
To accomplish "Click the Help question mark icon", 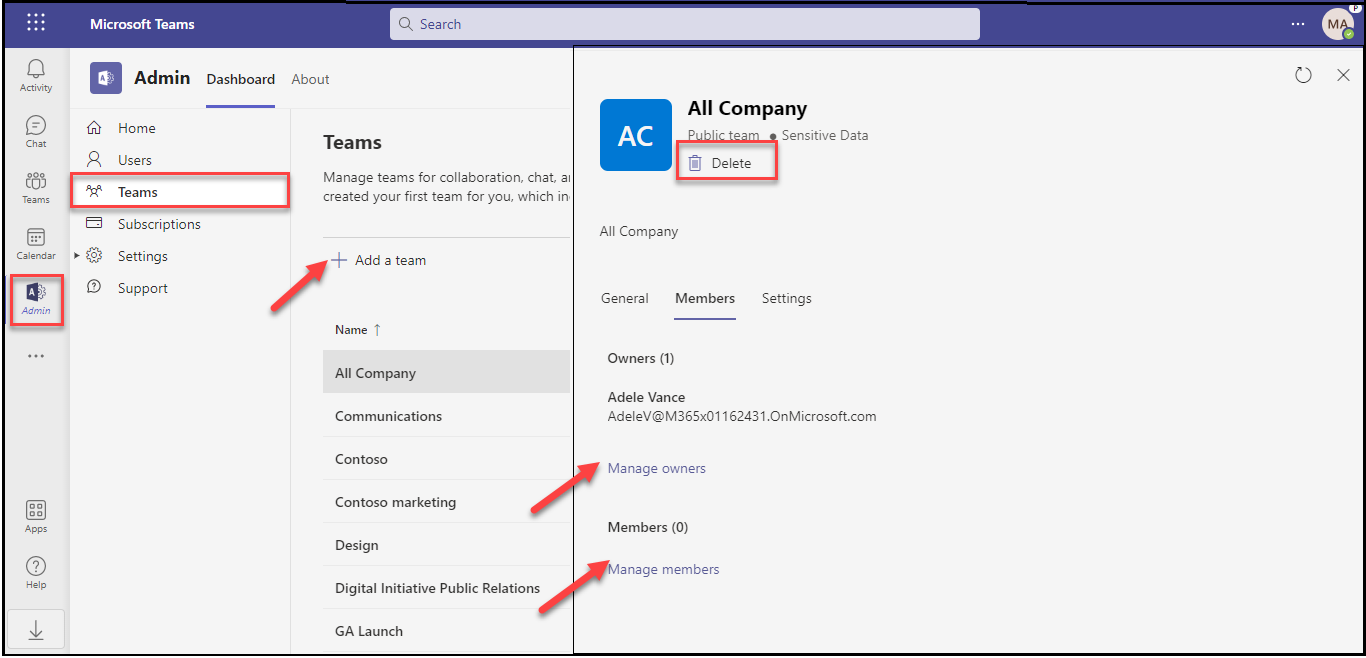I will point(36,572).
